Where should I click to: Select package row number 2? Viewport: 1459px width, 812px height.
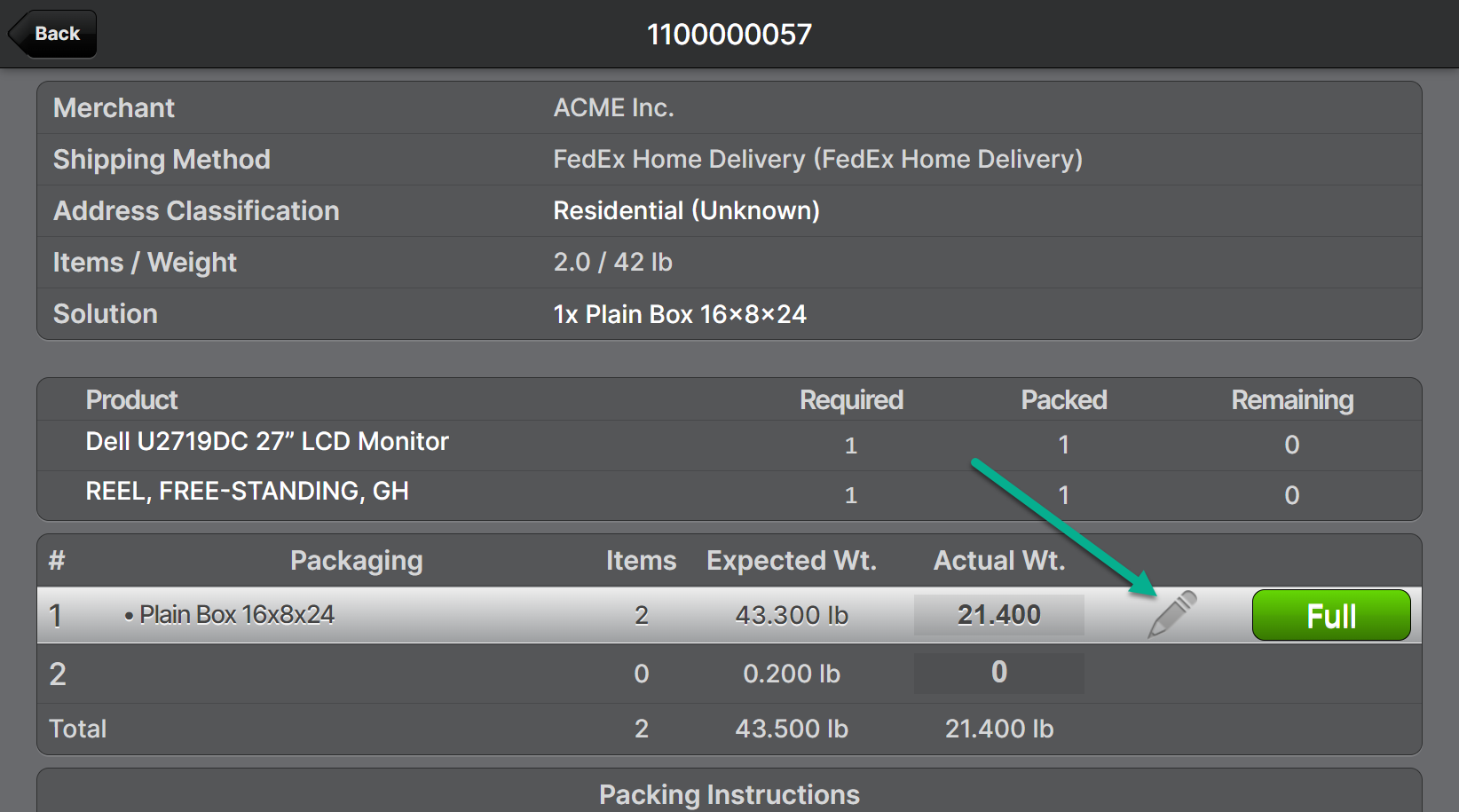click(x=58, y=674)
